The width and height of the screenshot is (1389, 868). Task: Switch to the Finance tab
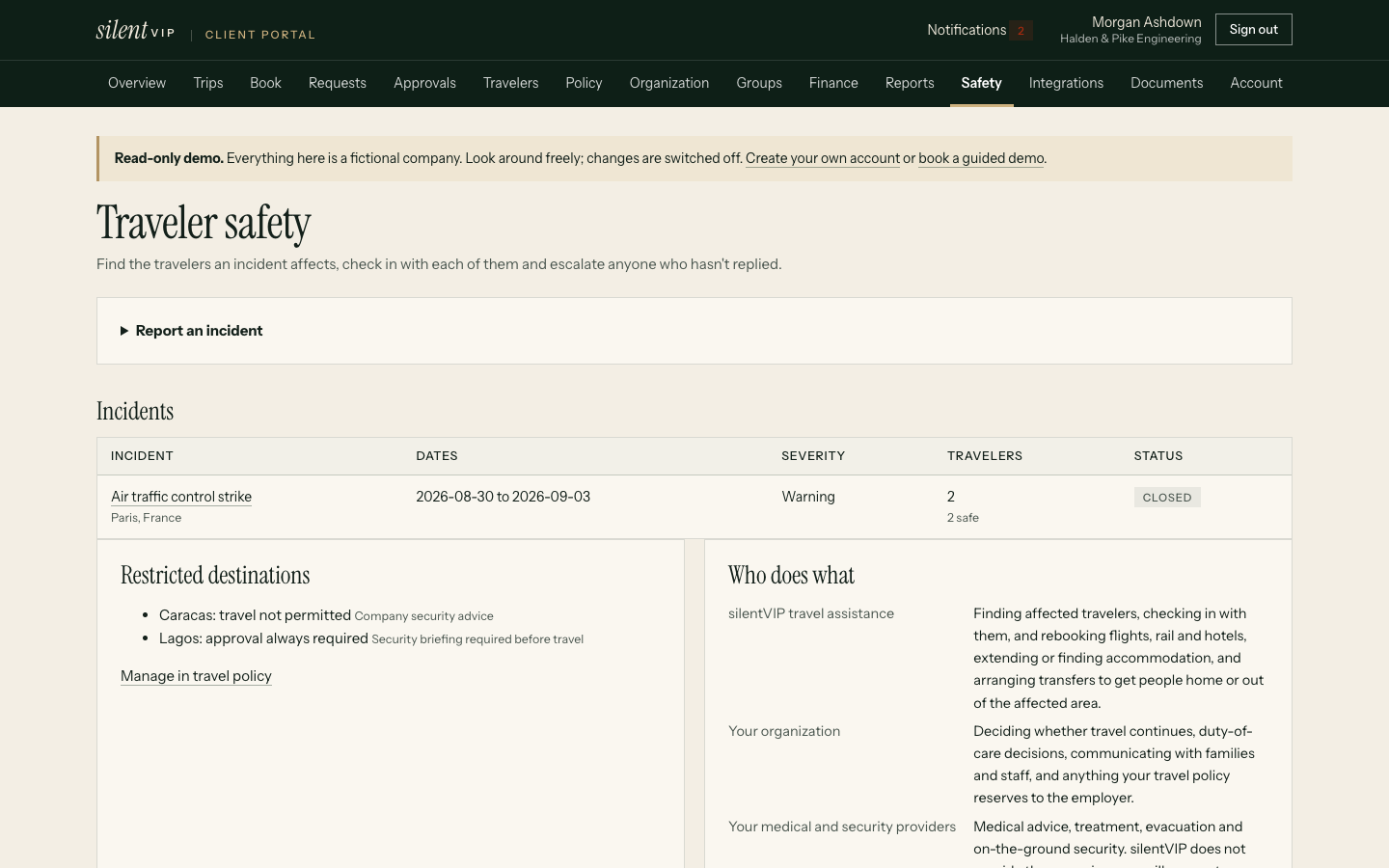[x=833, y=83]
